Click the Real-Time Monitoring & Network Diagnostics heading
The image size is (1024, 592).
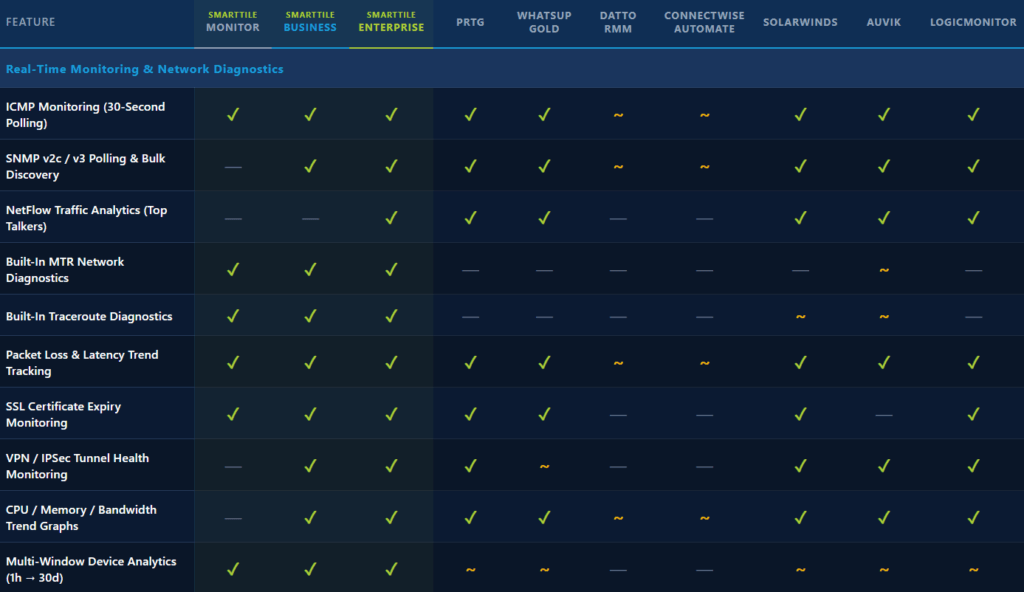144,69
